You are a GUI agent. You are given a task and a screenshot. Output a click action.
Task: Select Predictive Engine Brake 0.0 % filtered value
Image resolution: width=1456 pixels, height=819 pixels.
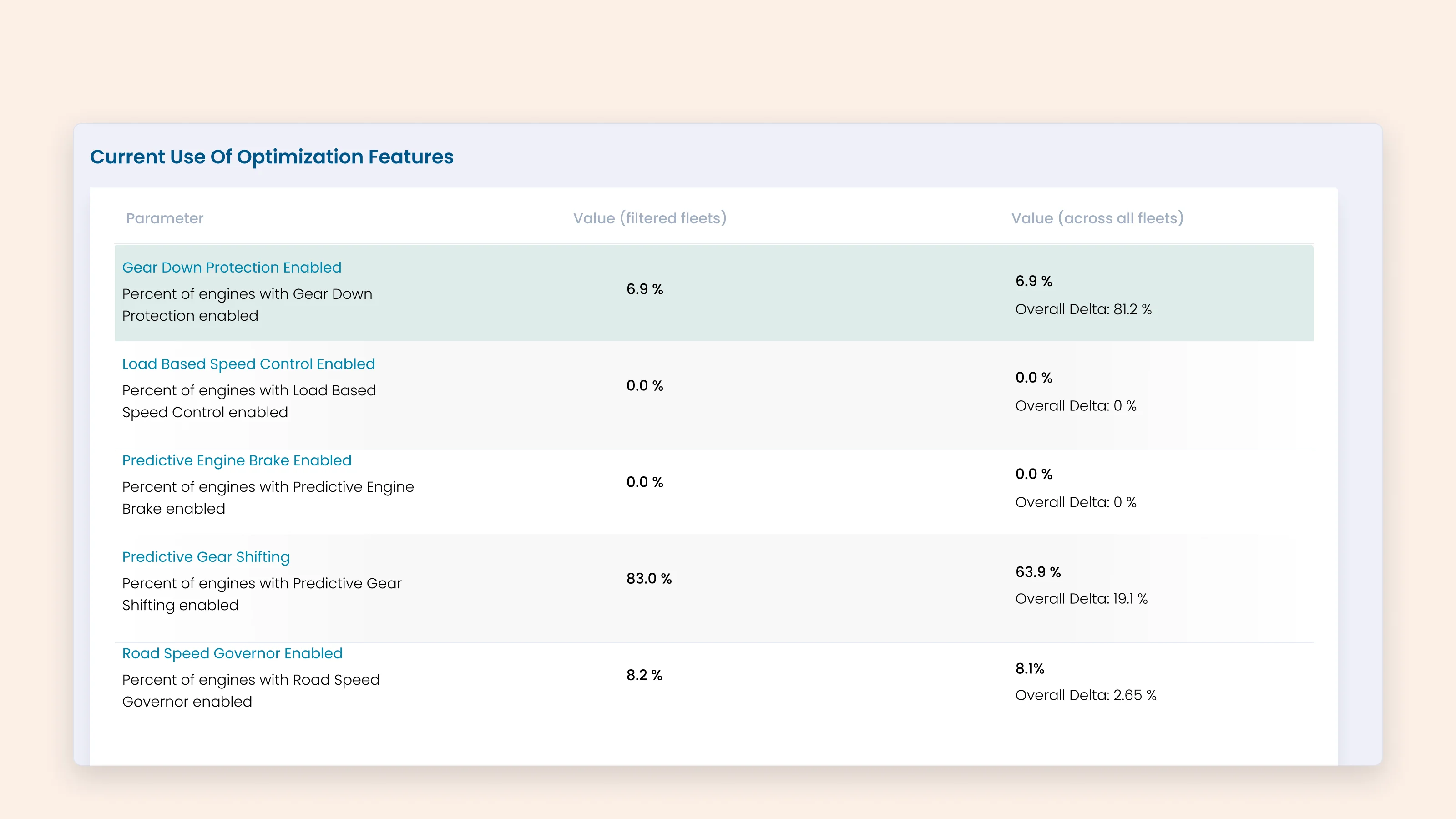click(x=644, y=482)
